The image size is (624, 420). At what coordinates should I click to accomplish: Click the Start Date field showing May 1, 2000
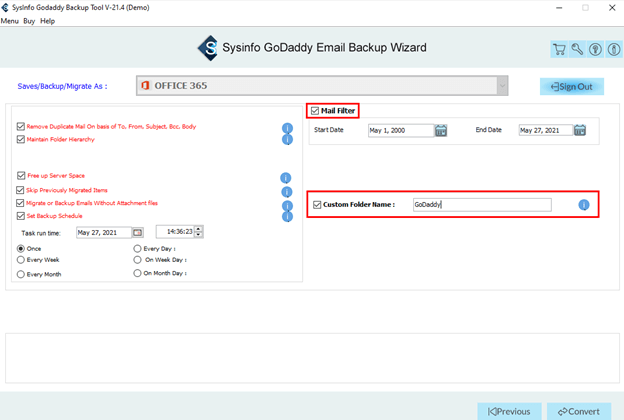click(401, 131)
